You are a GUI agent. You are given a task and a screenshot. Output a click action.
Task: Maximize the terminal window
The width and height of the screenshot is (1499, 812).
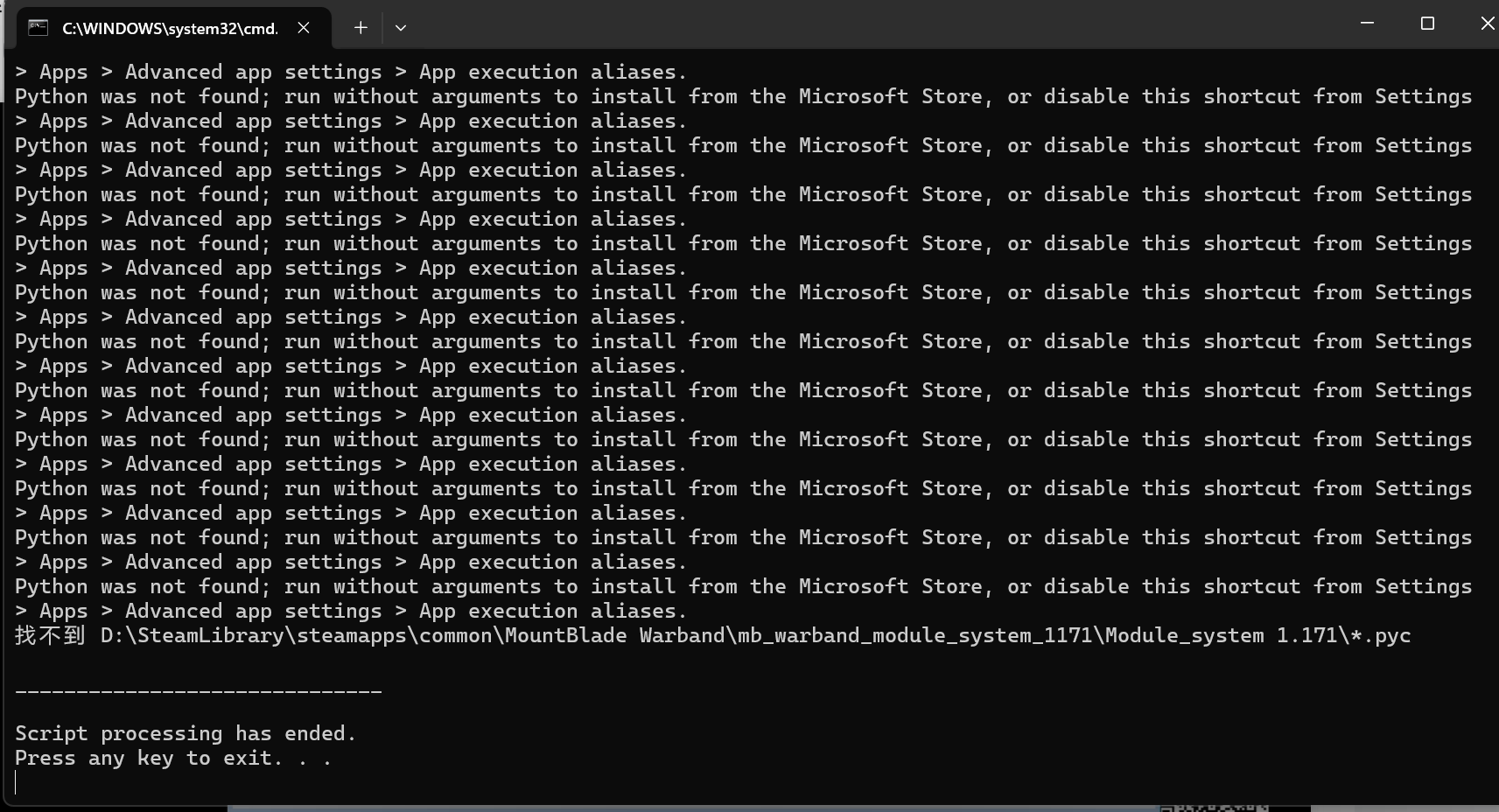1427,24
